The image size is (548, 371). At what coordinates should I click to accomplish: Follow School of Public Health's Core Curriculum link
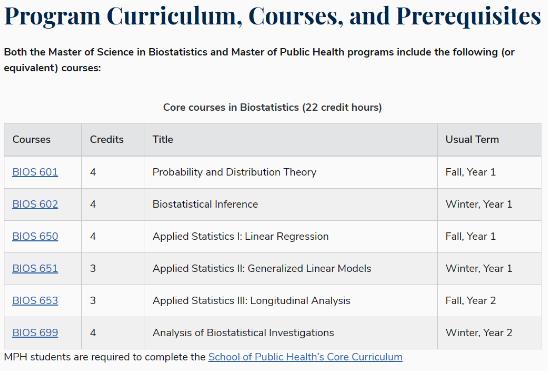tap(305, 357)
